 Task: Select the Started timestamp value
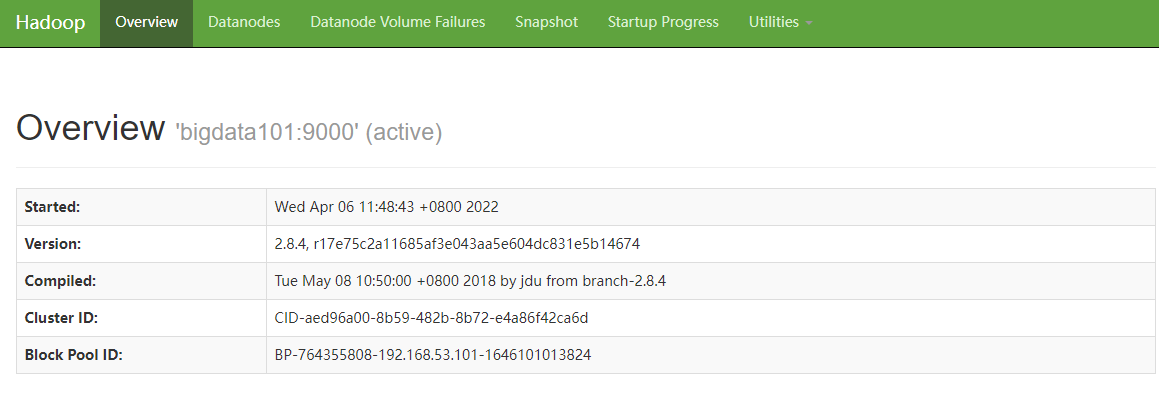point(386,207)
